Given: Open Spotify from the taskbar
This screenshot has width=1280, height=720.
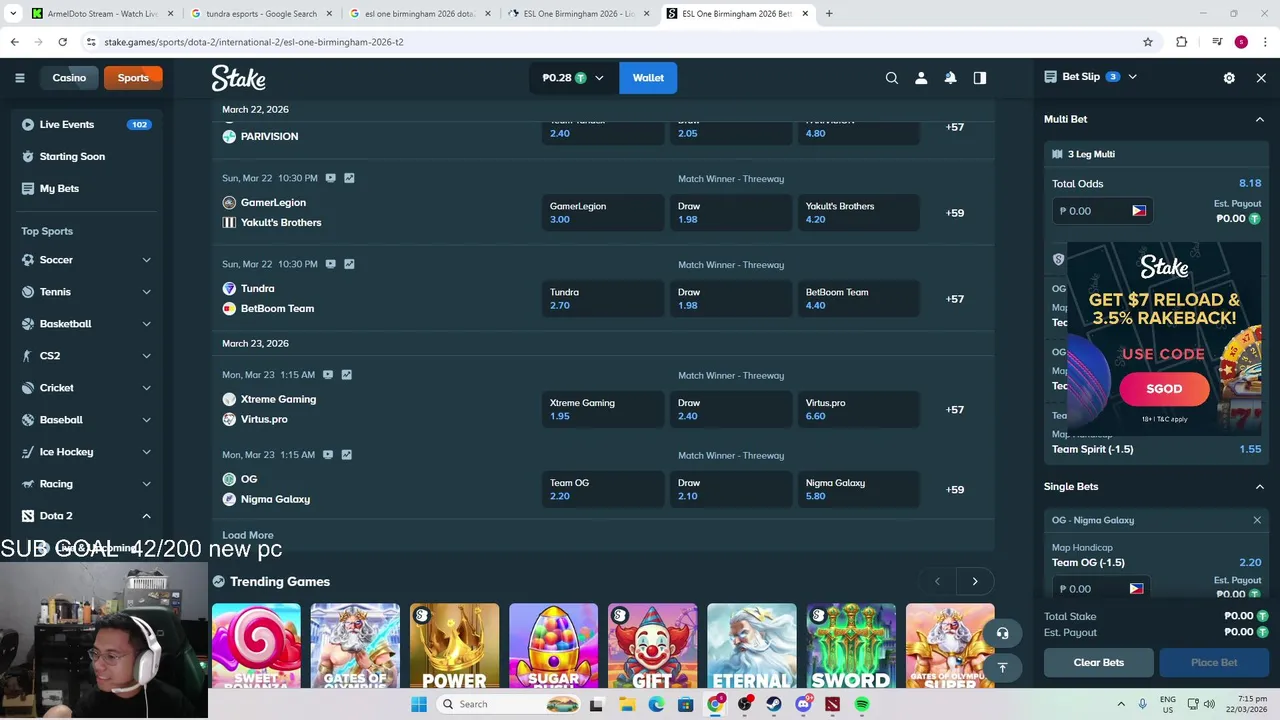Looking at the screenshot, I should 862,704.
